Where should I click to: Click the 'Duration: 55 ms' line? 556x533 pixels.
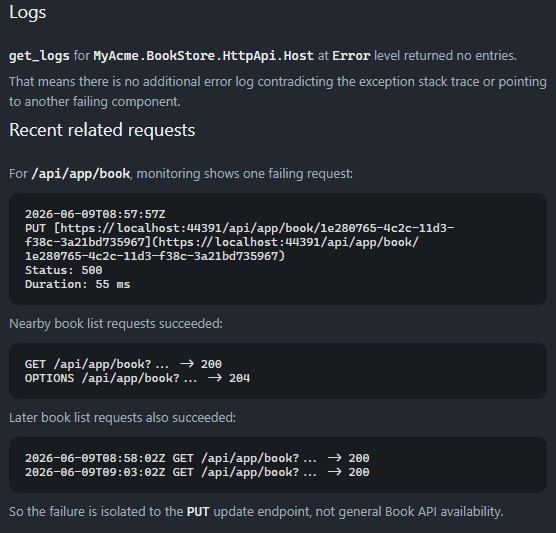78,284
